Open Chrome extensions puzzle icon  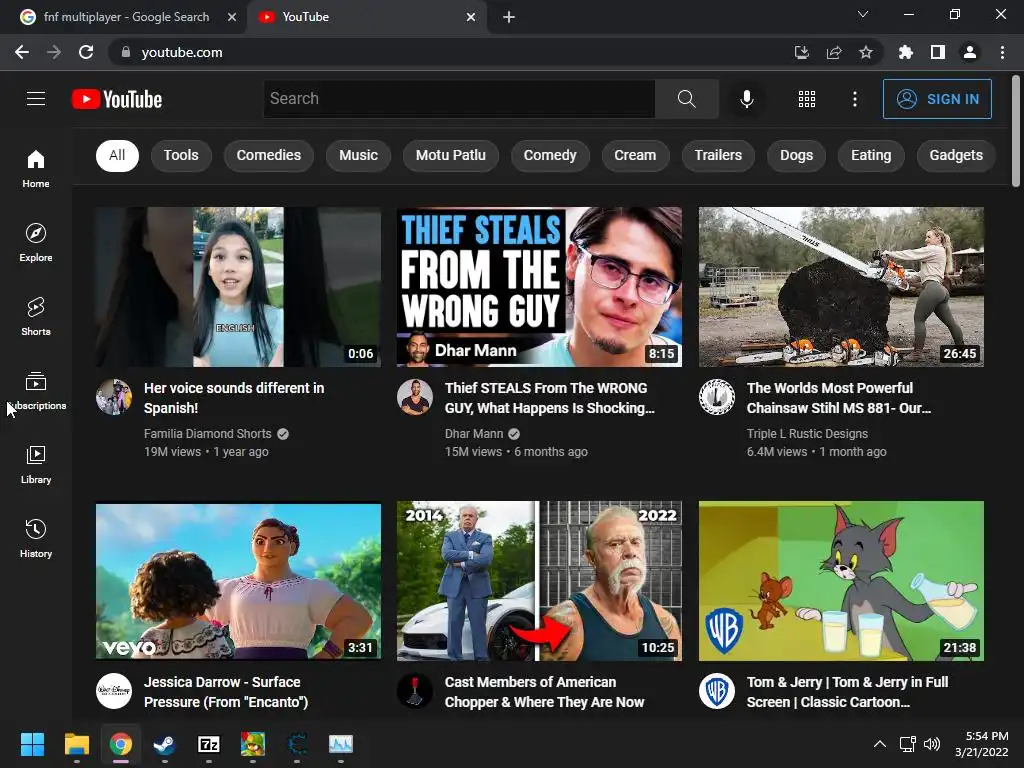[905, 52]
